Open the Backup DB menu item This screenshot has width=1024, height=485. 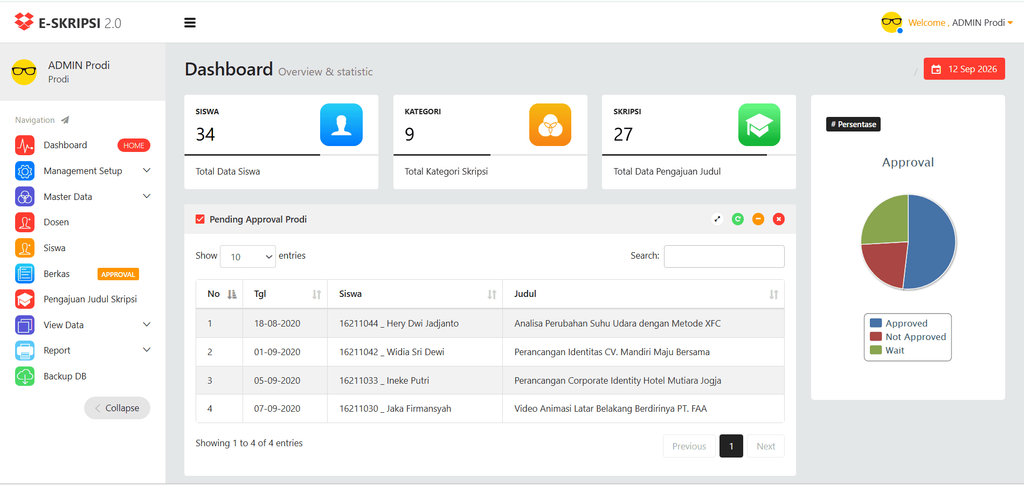pyautogui.click(x=65, y=377)
